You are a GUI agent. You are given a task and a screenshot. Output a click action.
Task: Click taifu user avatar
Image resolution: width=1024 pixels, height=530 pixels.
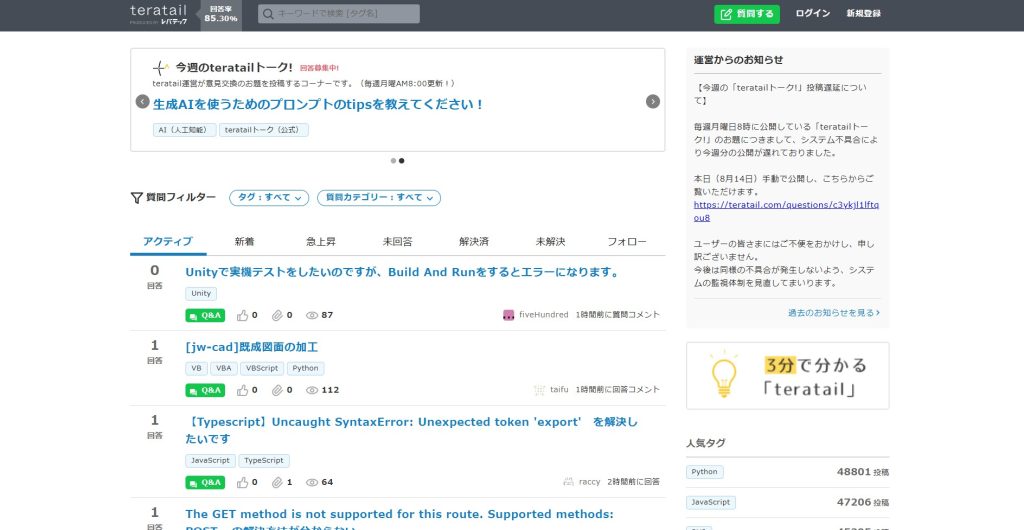tap(539, 390)
